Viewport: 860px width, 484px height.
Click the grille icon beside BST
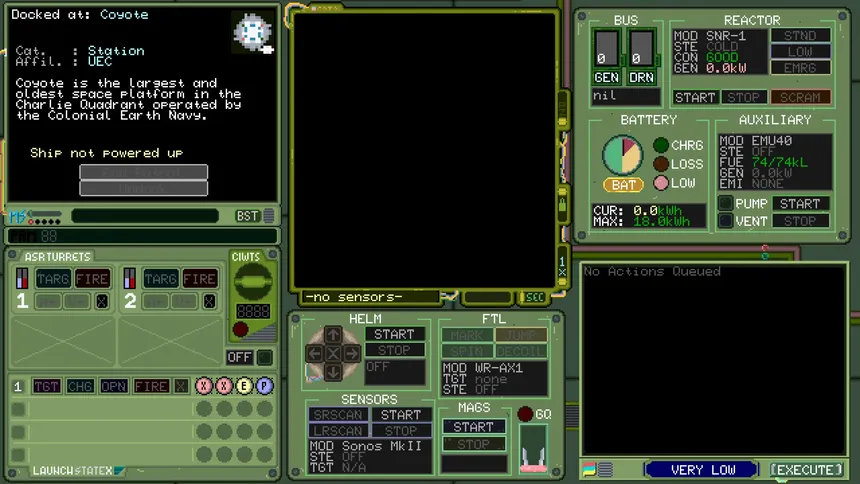[269, 216]
